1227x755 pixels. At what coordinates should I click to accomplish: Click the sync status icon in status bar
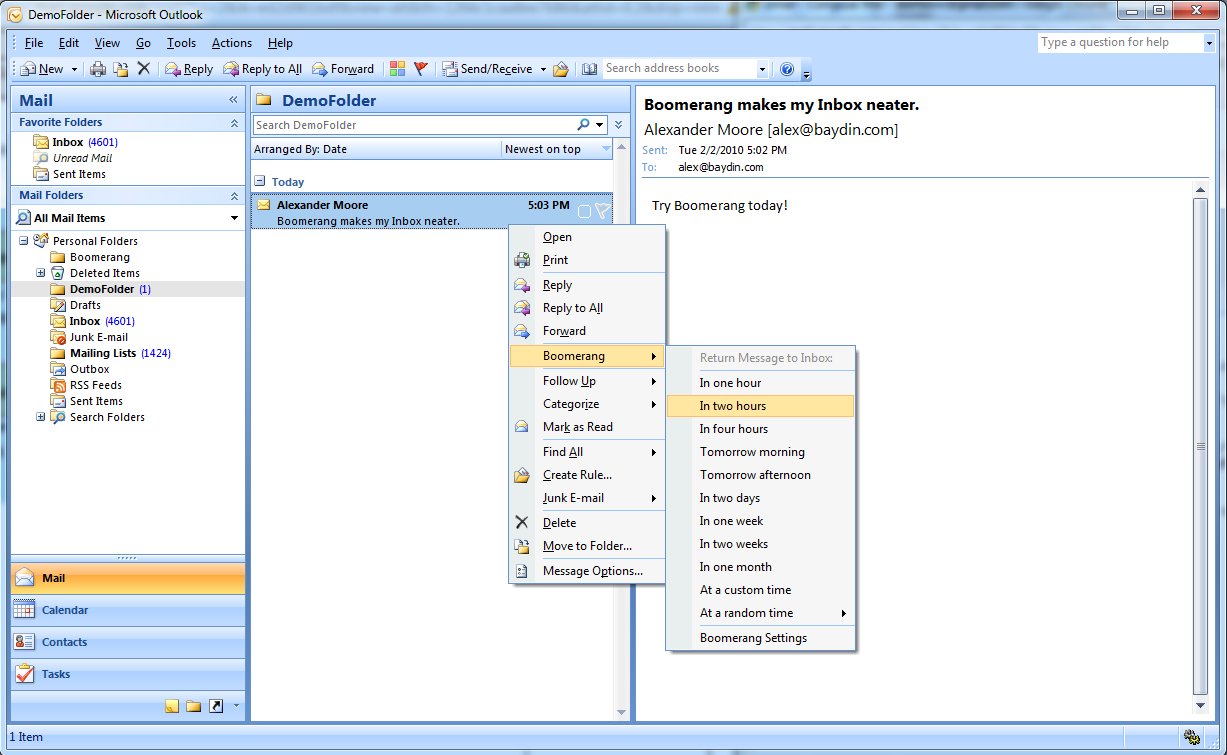(x=1192, y=737)
